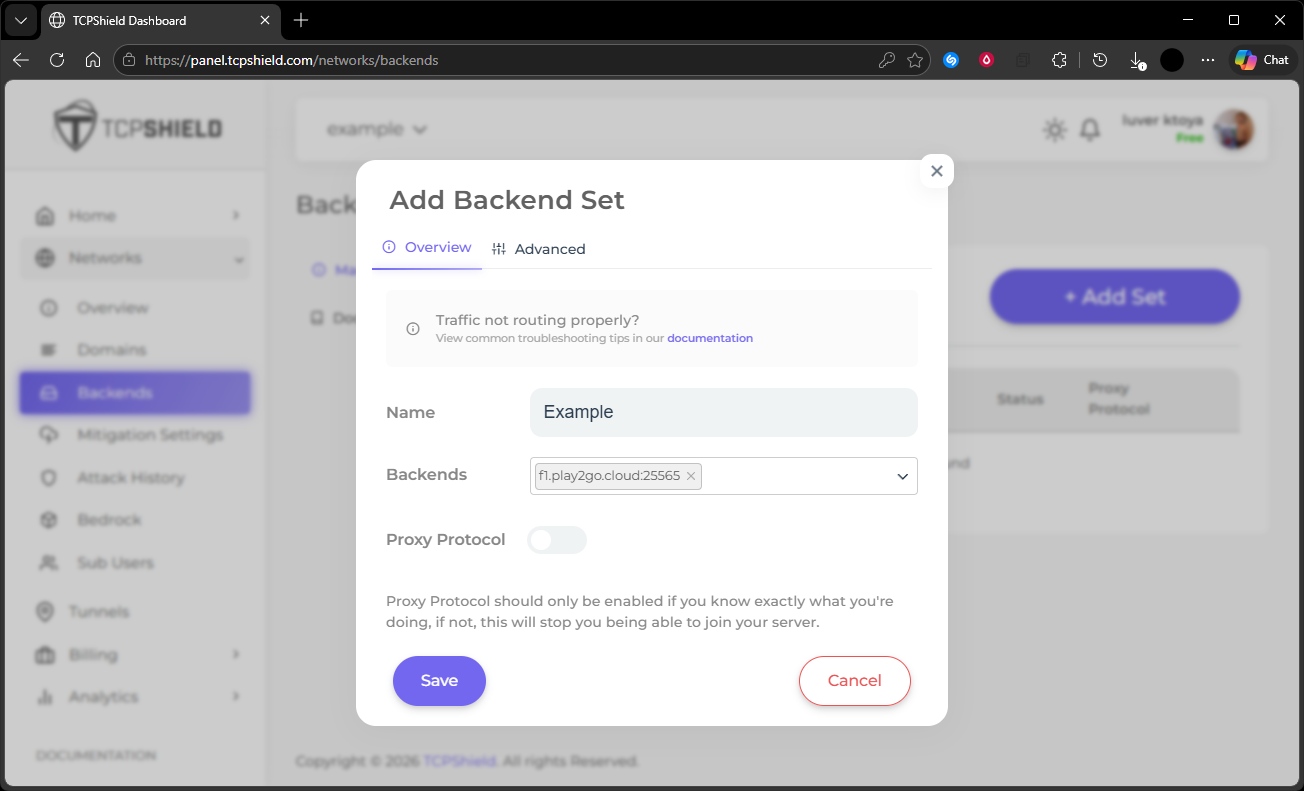Open the Backends dropdown arrow

pos(902,477)
